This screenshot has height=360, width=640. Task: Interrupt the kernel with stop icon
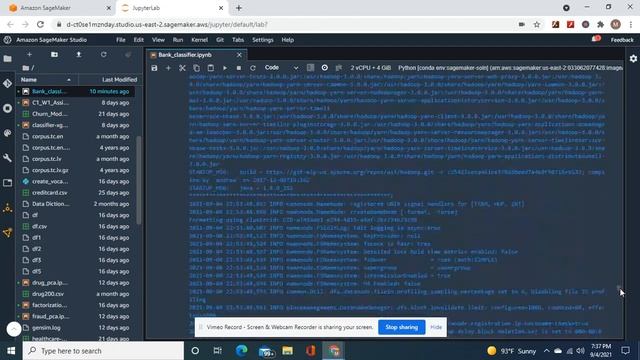[239, 68]
